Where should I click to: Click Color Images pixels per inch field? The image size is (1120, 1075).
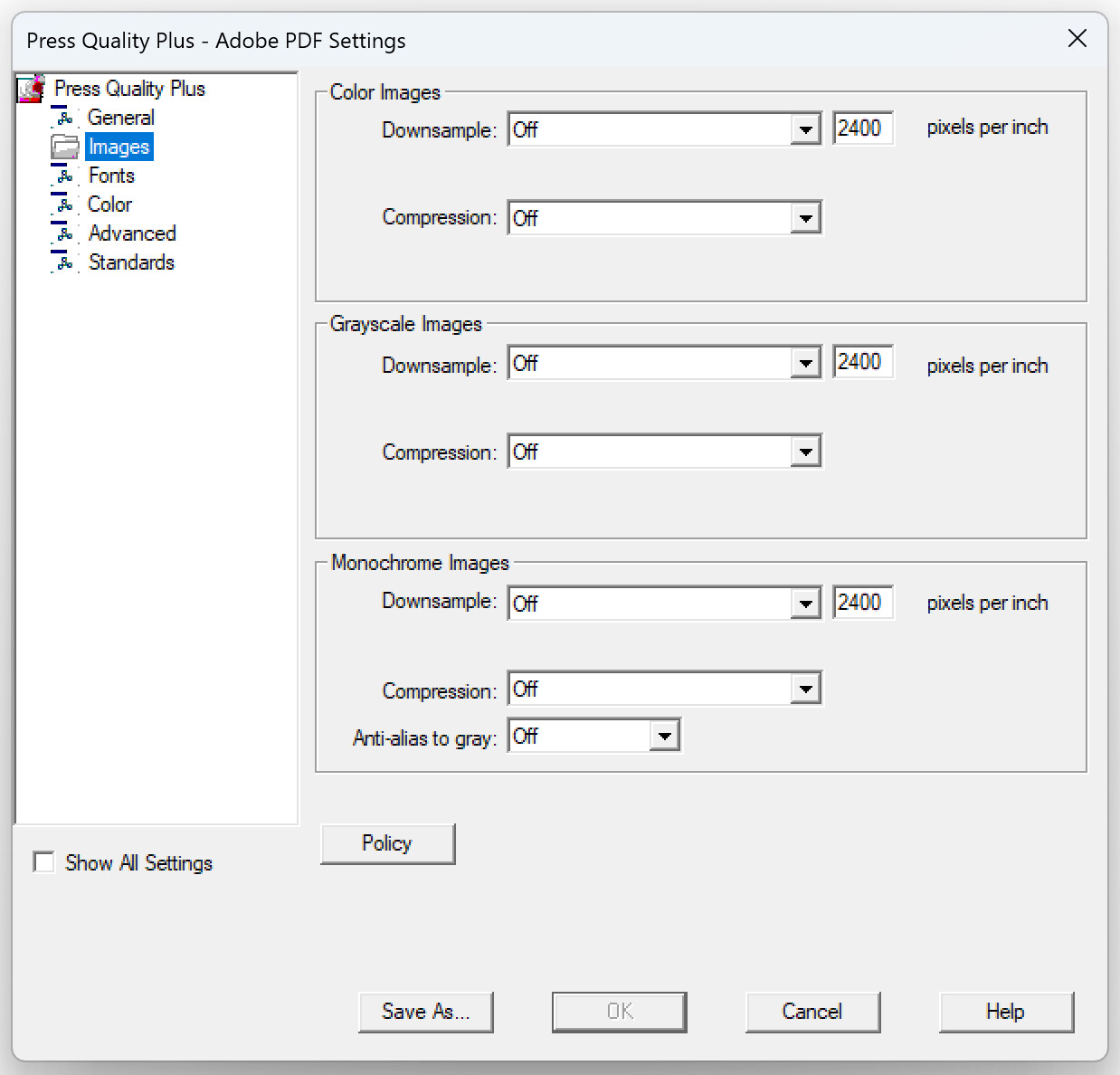tap(863, 128)
